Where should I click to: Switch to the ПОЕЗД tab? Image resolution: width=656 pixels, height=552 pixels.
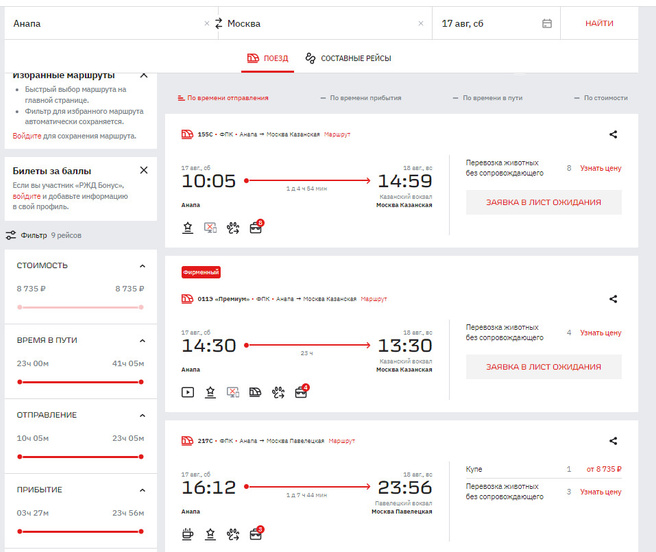tap(267, 58)
